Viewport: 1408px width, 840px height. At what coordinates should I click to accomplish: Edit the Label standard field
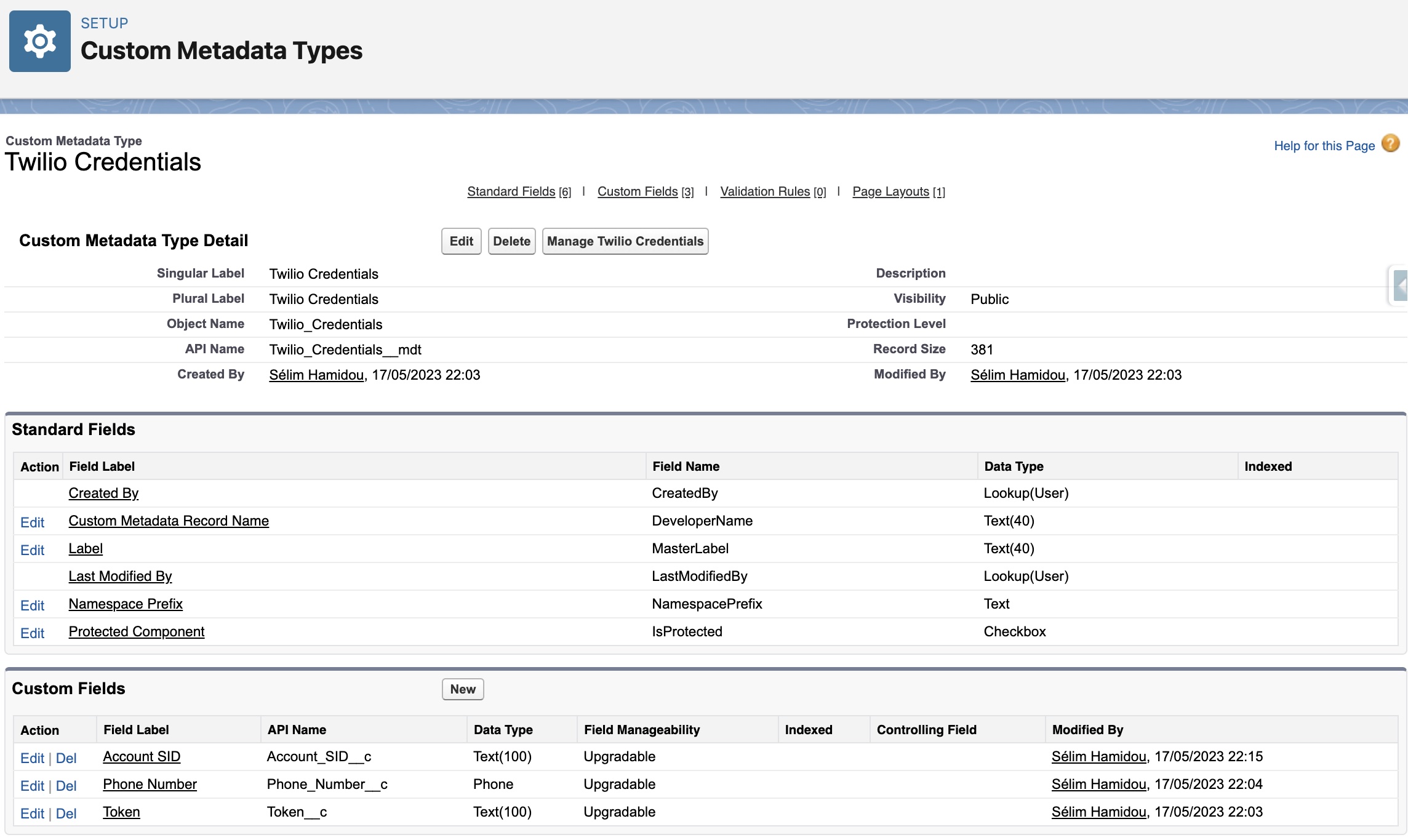click(32, 550)
